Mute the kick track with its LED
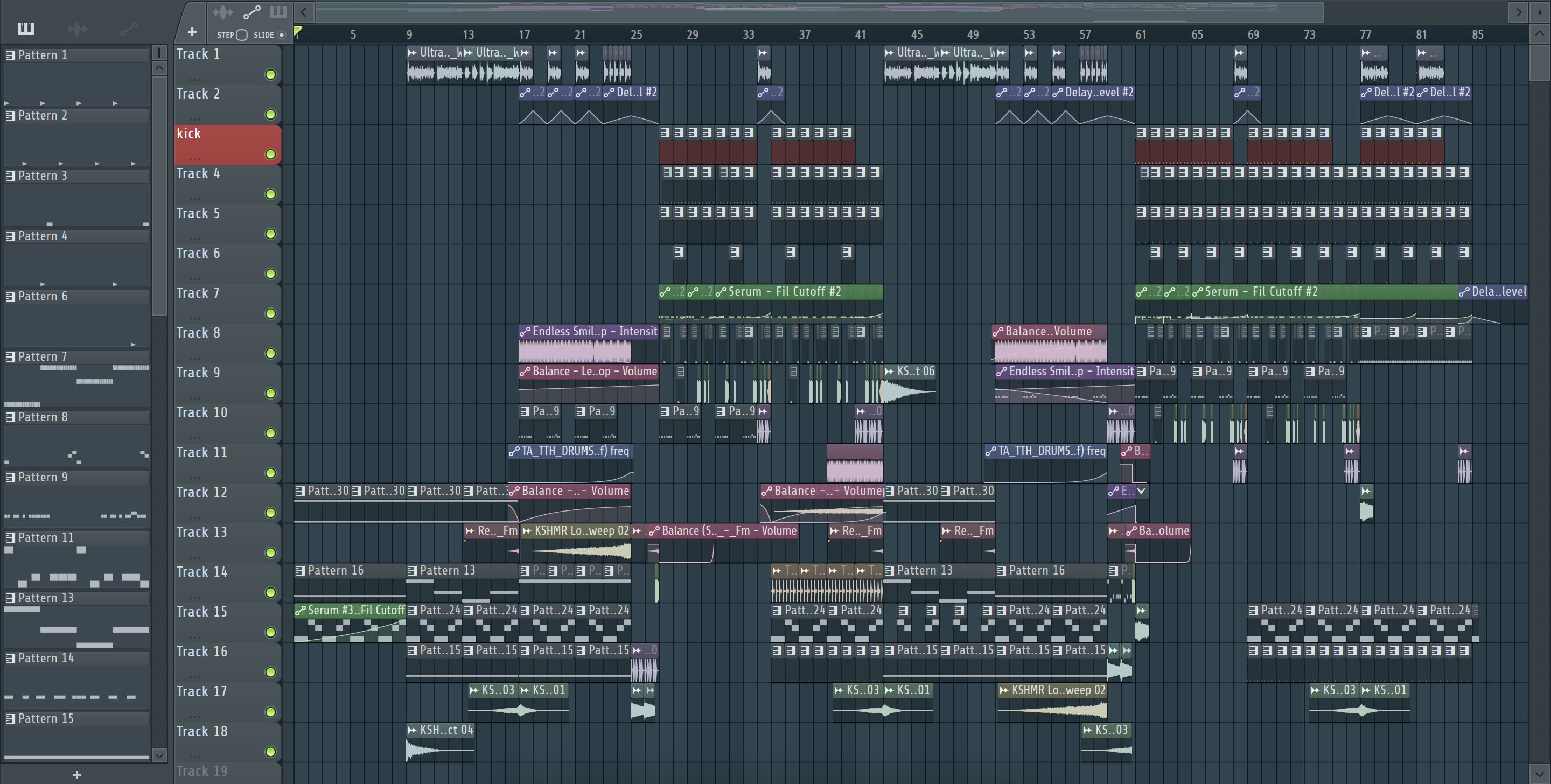 [270, 154]
